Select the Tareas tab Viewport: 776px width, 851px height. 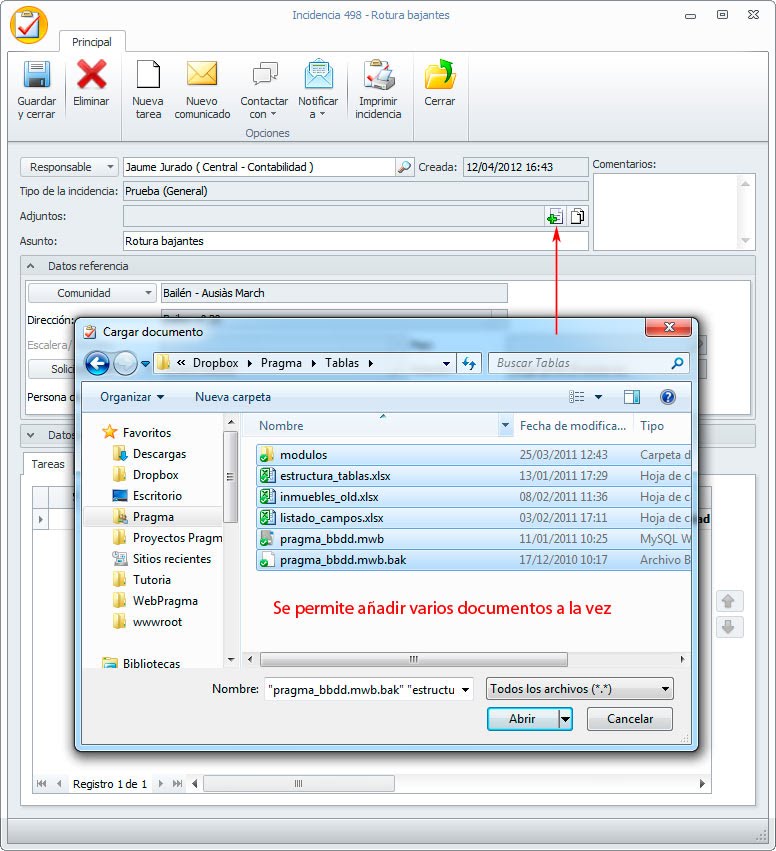48,464
